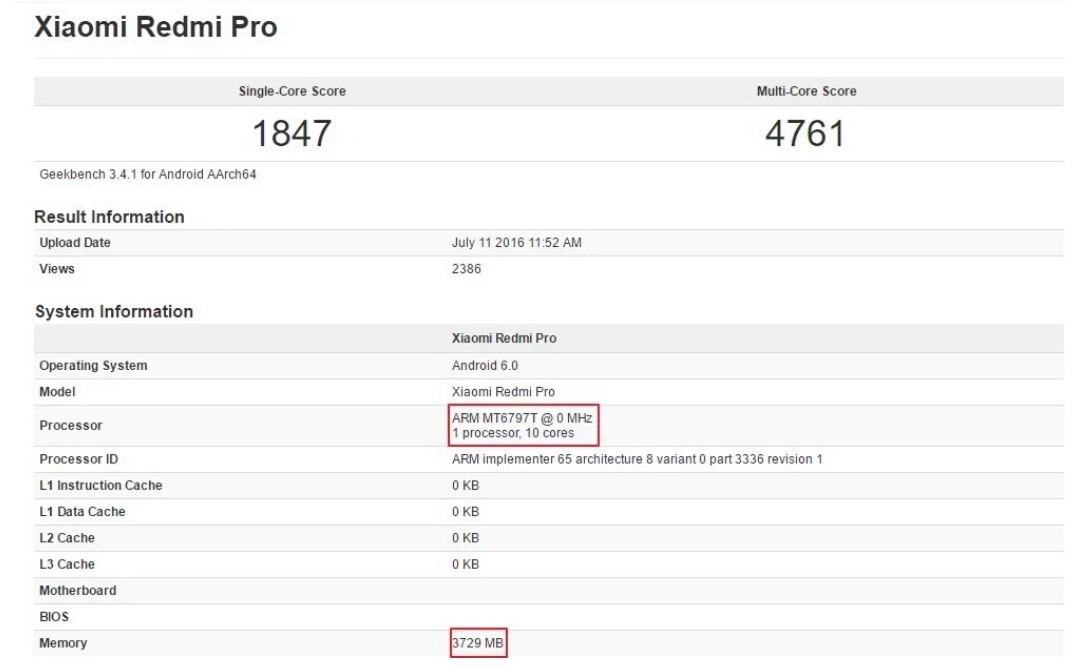Viewport: 1080px width, 669px height.
Task: Click the Processor row label
Action: click(71, 425)
